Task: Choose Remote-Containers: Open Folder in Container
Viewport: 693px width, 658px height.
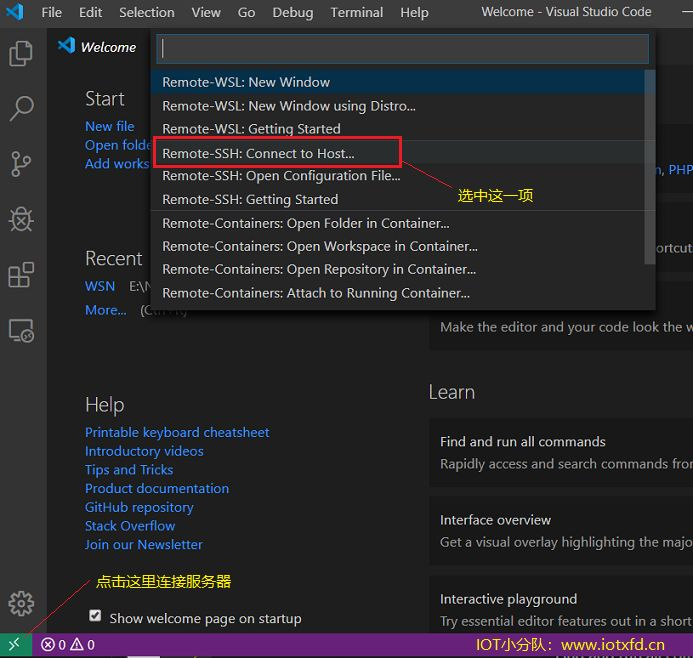Action: 398,223
